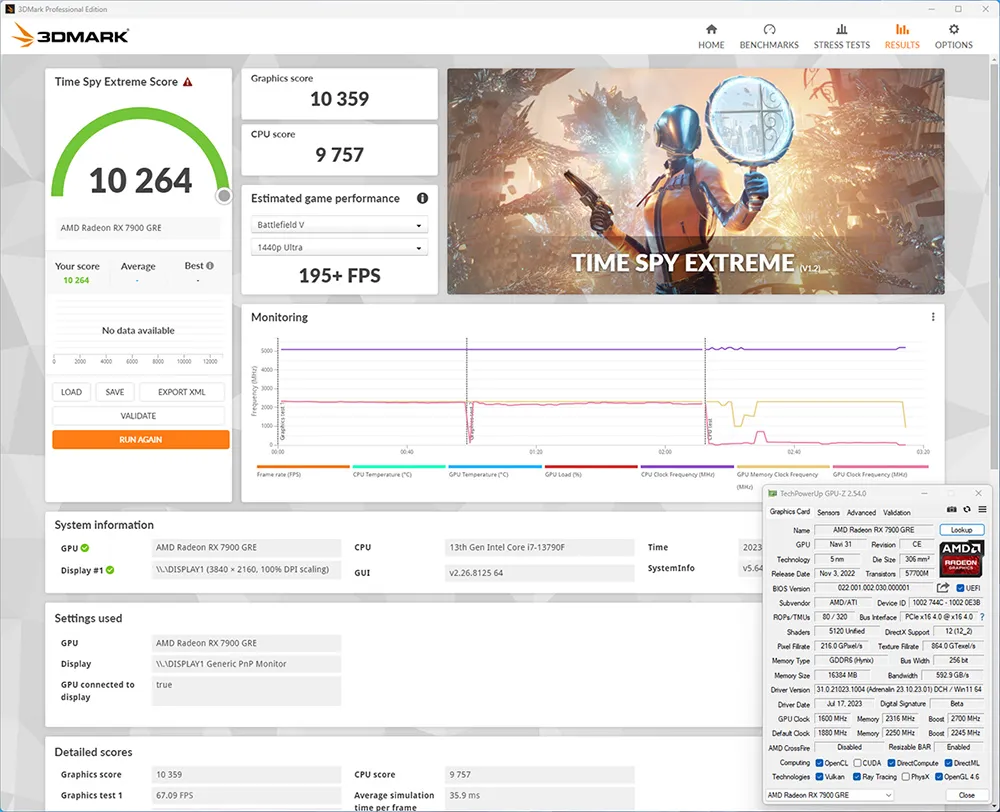Toggle PhysX checkbox in GPU-Z
This screenshot has height=812, width=1000.
click(906, 777)
